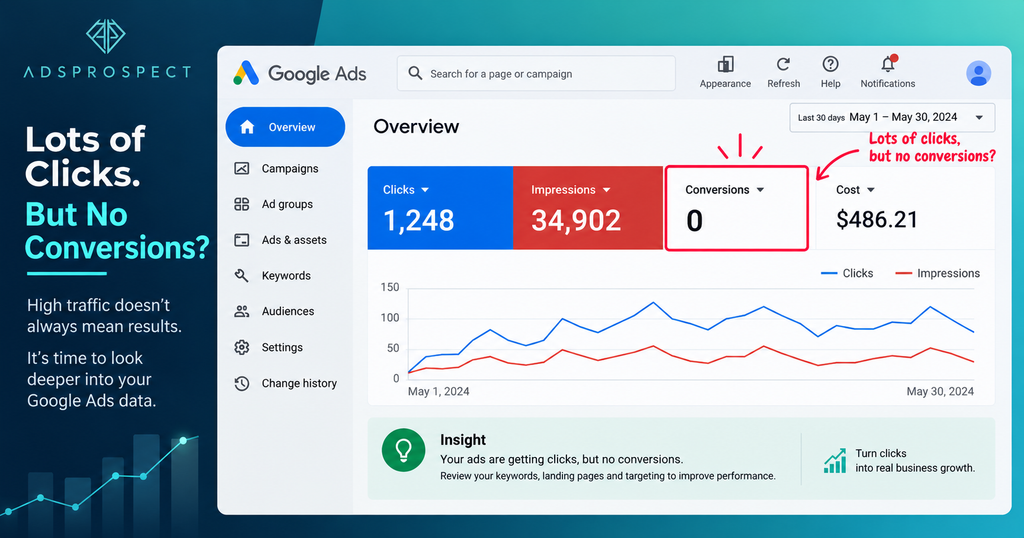Open the Campaigns menu item

tap(285, 168)
